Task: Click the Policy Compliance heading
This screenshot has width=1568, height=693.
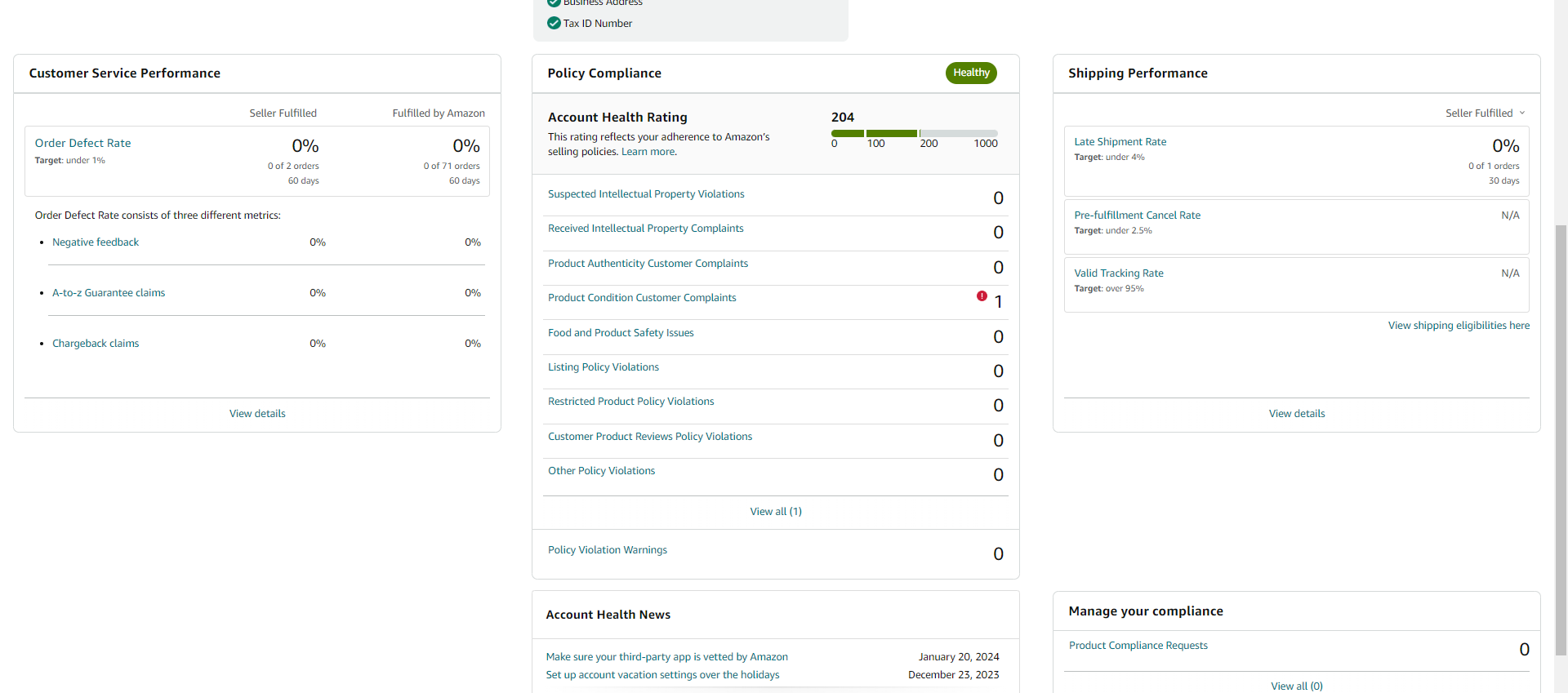Action: coord(604,73)
